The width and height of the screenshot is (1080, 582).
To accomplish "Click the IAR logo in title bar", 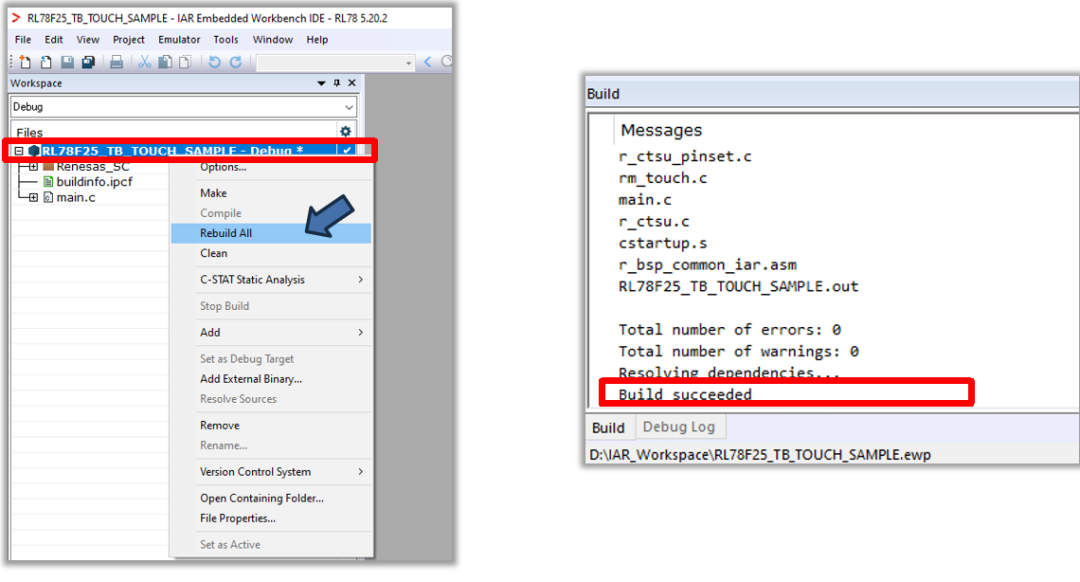I will click(x=15, y=18).
